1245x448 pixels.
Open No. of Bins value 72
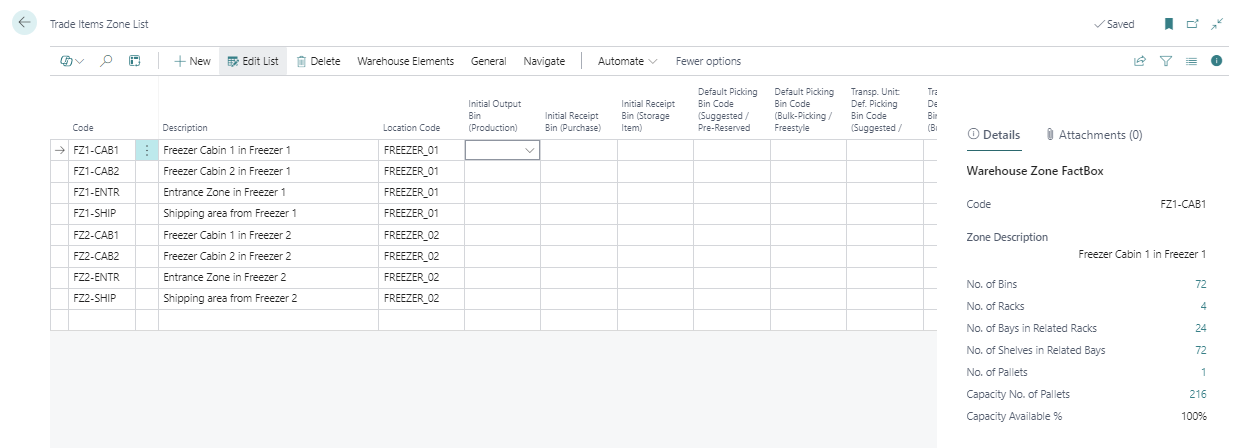click(x=1200, y=285)
